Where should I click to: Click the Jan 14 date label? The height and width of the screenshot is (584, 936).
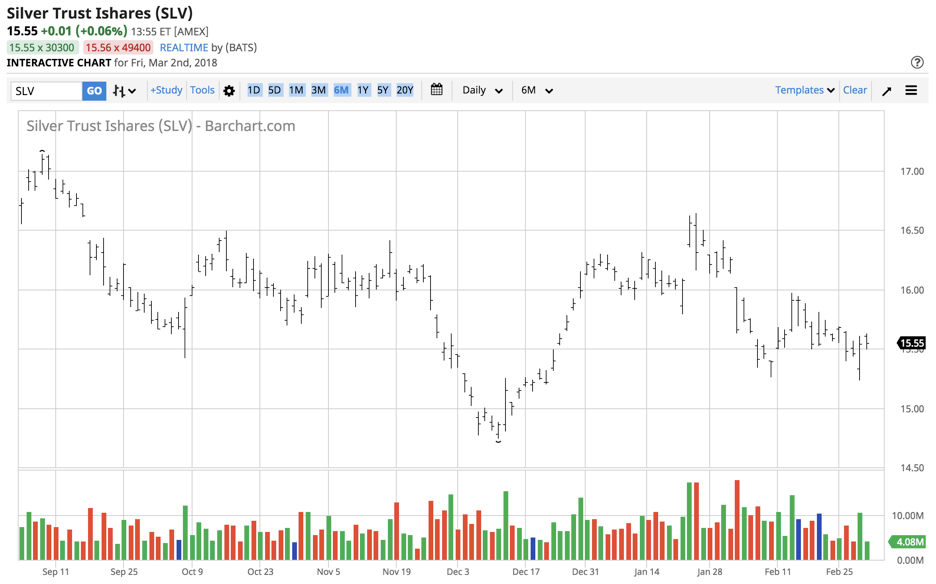(646, 571)
